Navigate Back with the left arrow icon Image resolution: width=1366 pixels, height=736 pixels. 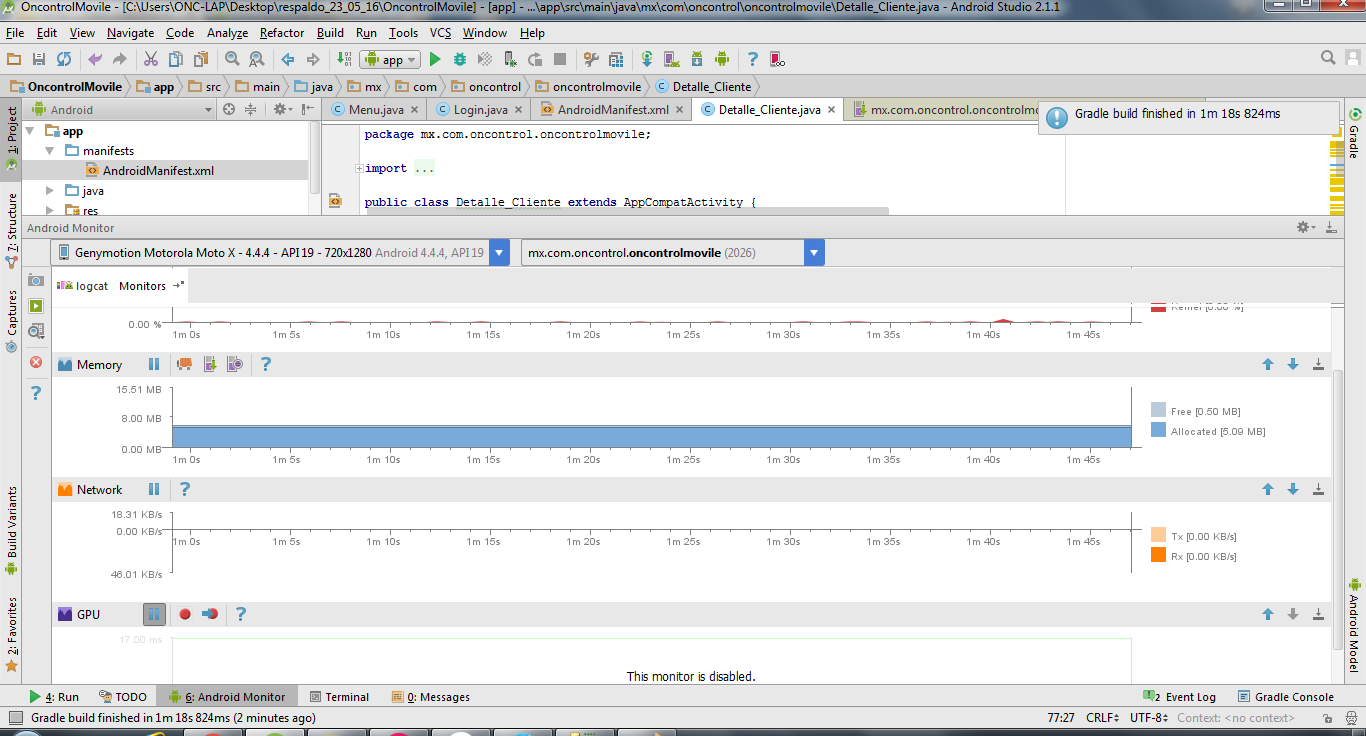coord(288,60)
